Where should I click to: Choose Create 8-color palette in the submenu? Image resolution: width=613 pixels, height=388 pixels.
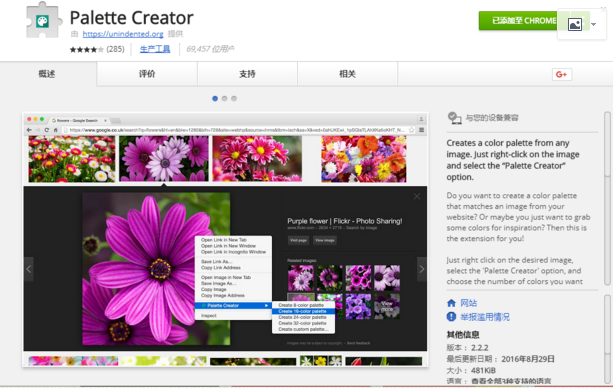(303, 305)
